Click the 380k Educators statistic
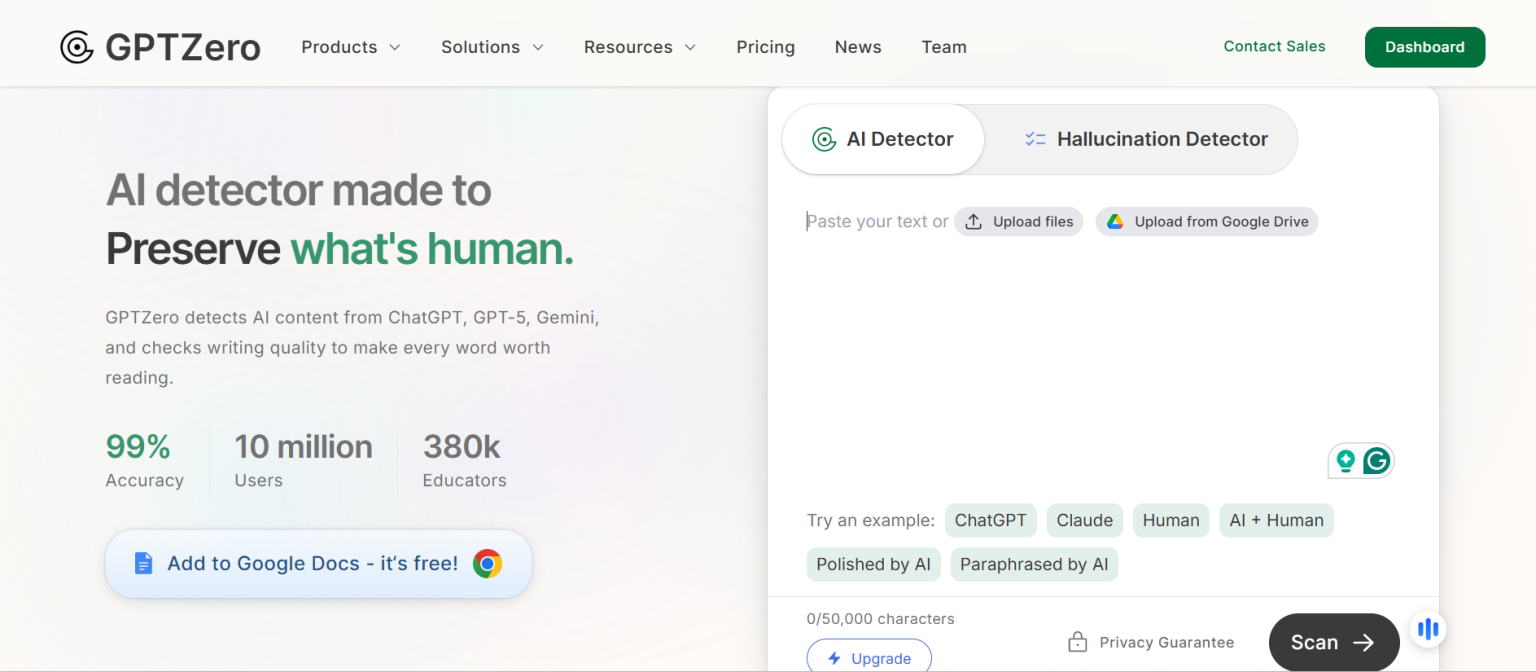1536x672 pixels. 464,460
